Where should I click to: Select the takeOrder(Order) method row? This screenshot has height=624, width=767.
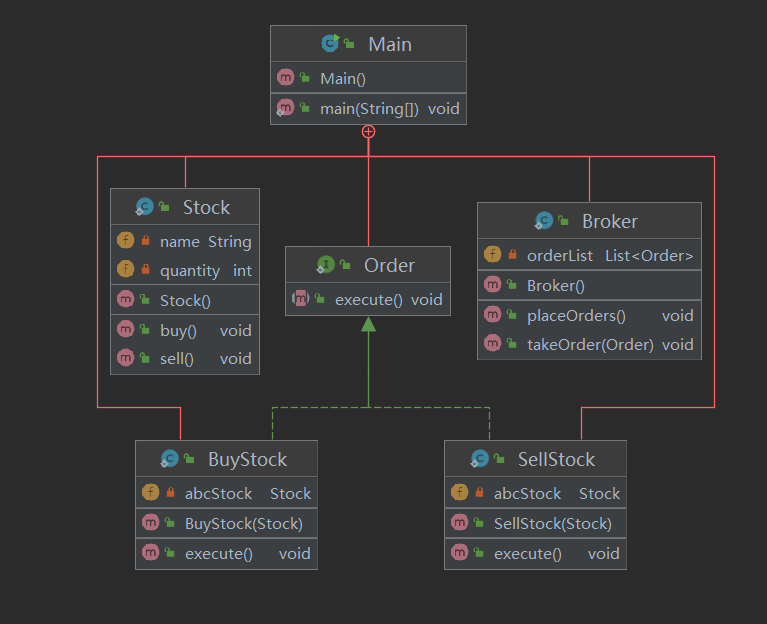(589, 344)
